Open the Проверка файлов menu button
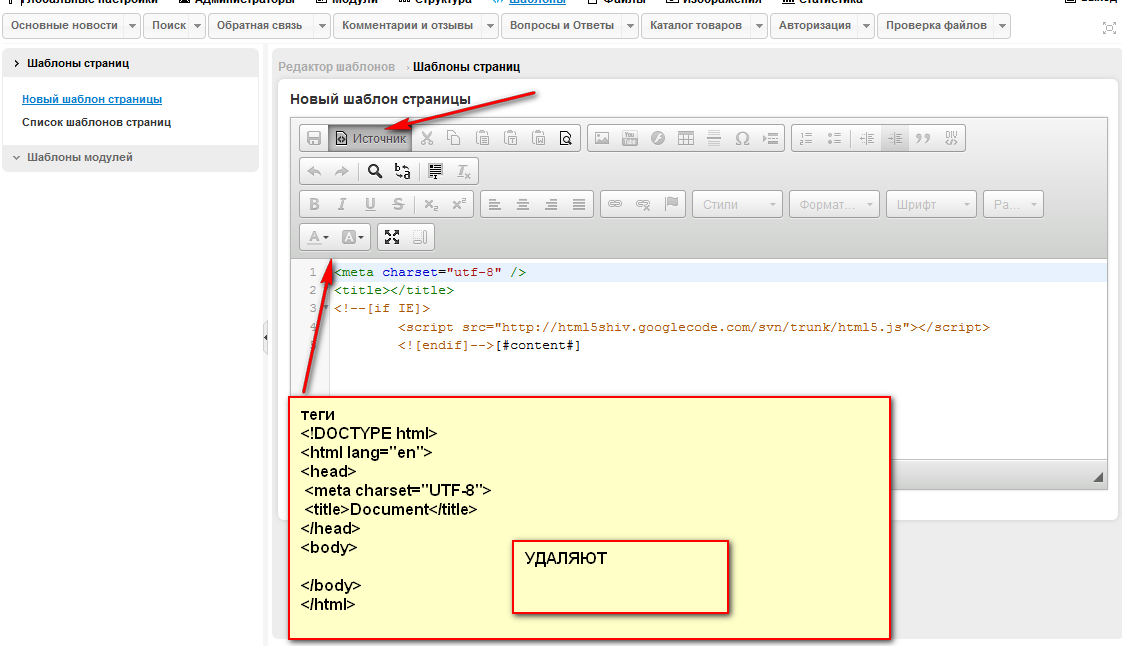This screenshot has height=646, width=1122. 936,26
